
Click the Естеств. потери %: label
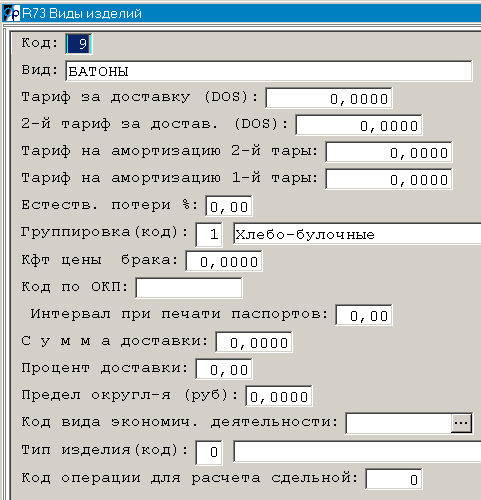(110, 205)
